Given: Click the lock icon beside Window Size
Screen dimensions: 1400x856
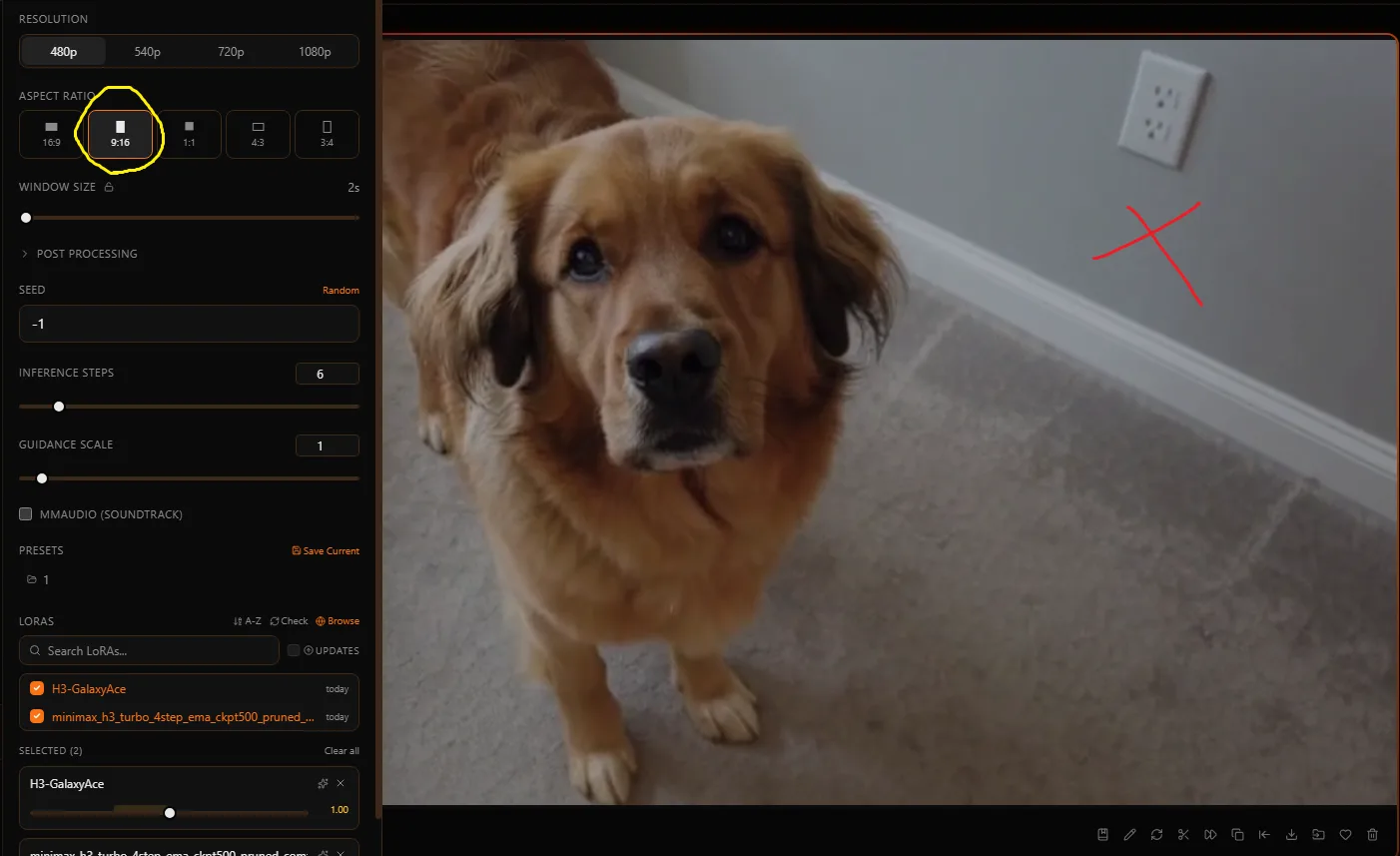Looking at the screenshot, I should [x=109, y=187].
